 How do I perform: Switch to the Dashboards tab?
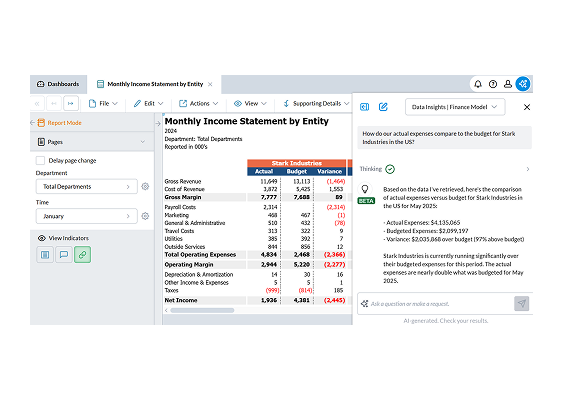[x=58, y=84]
